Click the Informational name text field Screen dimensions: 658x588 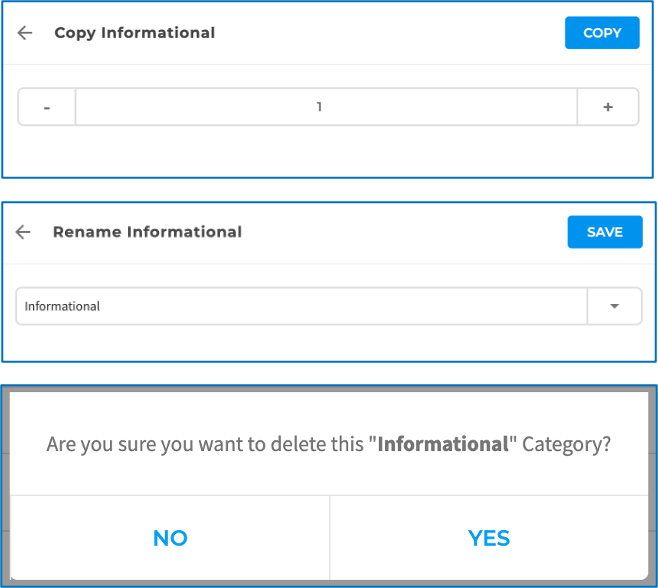(300, 306)
